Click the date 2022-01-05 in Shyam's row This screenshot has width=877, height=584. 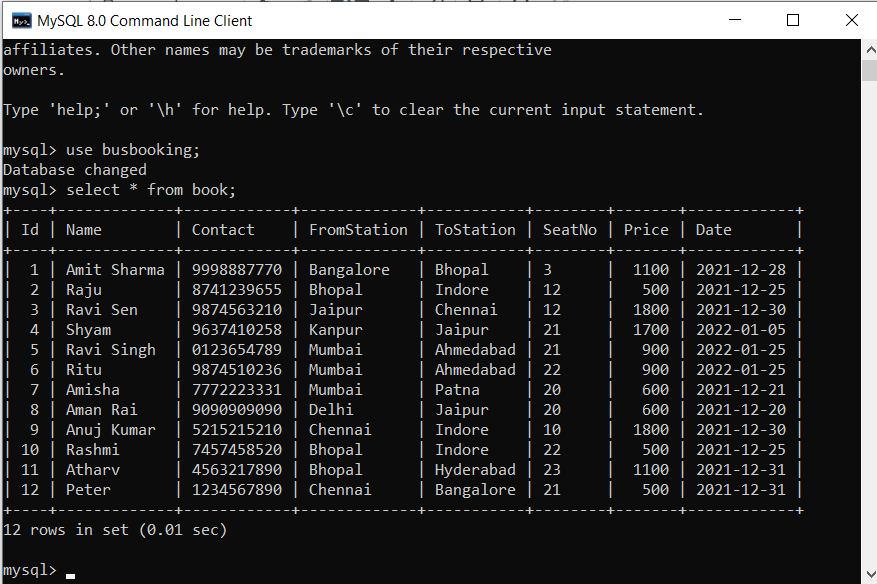pos(740,330)
